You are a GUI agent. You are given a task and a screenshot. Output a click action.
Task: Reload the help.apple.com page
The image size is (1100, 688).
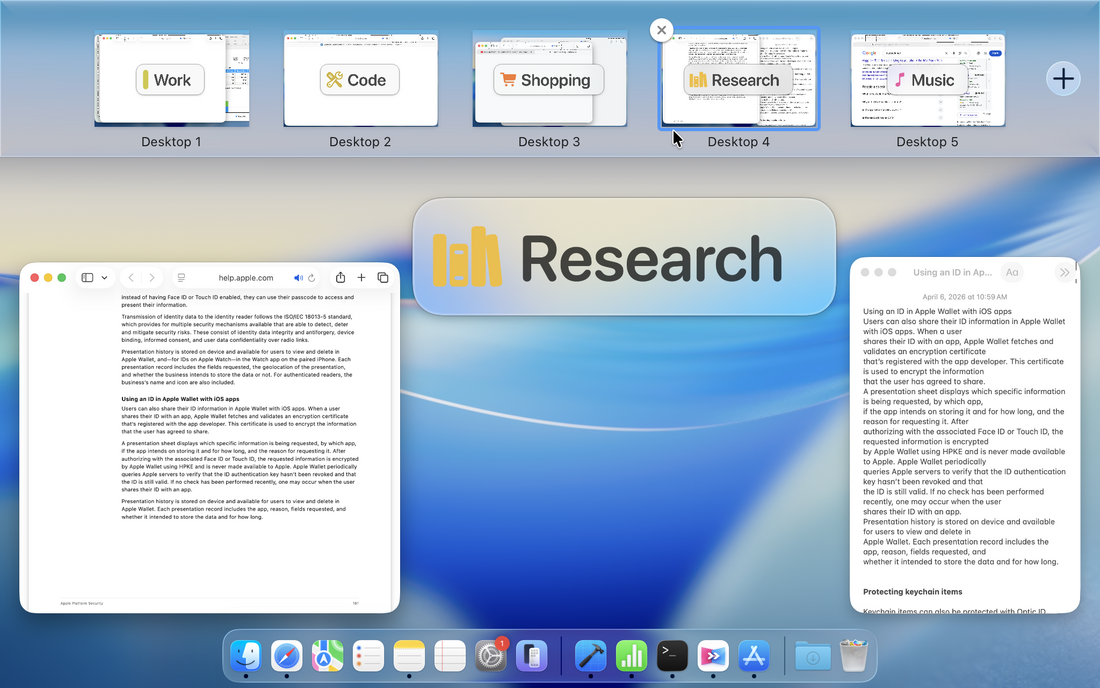coord(312,277)
